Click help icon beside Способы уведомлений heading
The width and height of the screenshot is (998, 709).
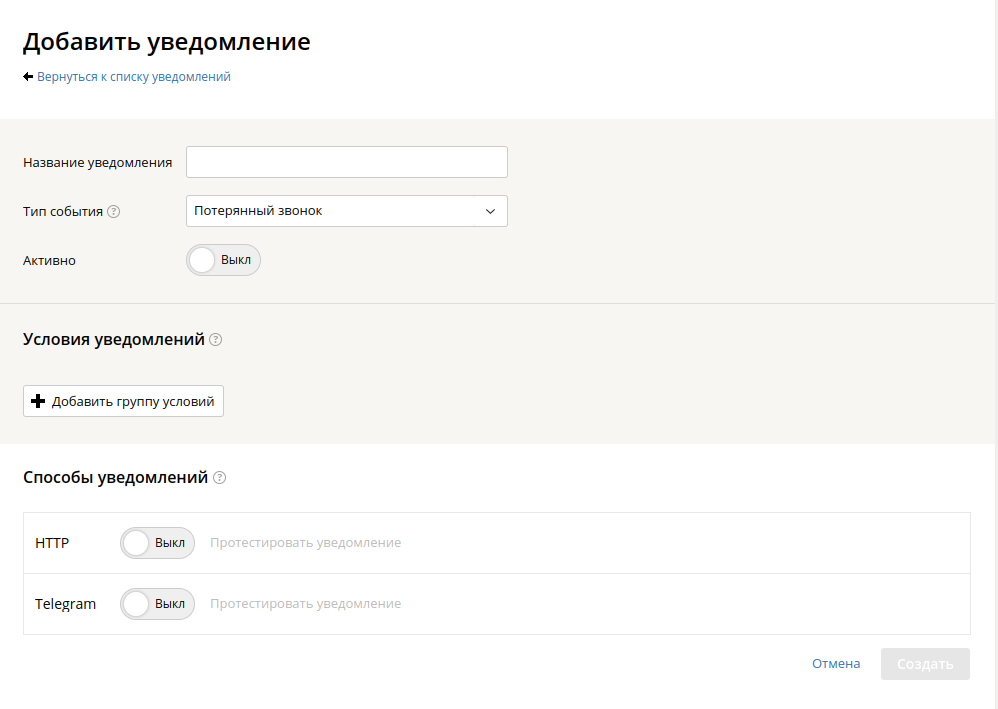click(220, 478)
